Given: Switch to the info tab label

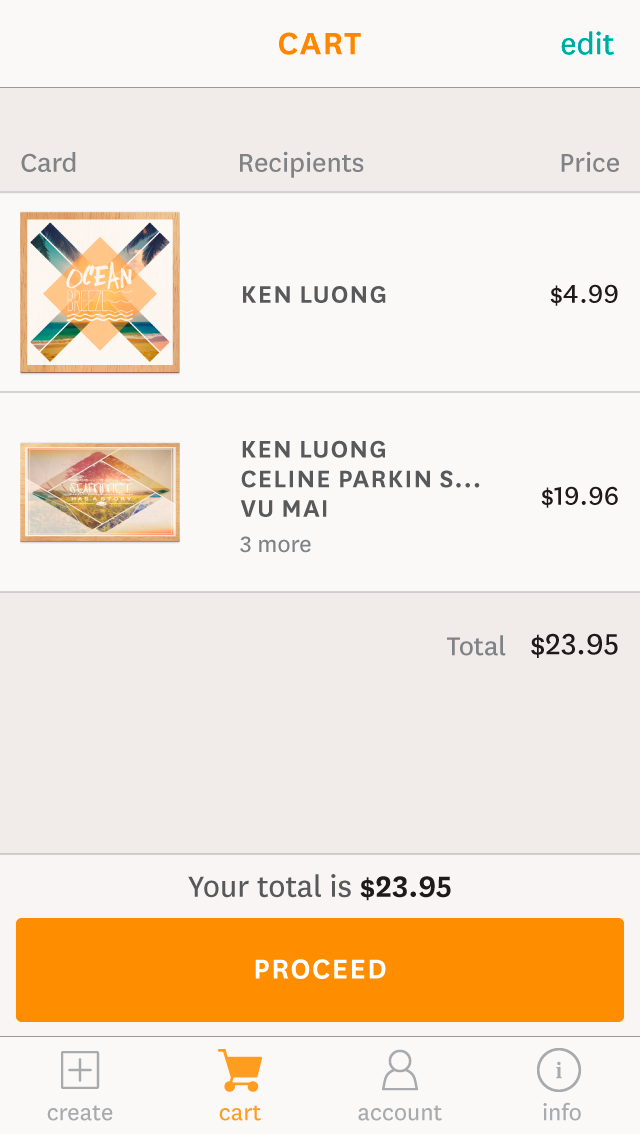Looking at the screenshot, I should (x=561, y=1113).
